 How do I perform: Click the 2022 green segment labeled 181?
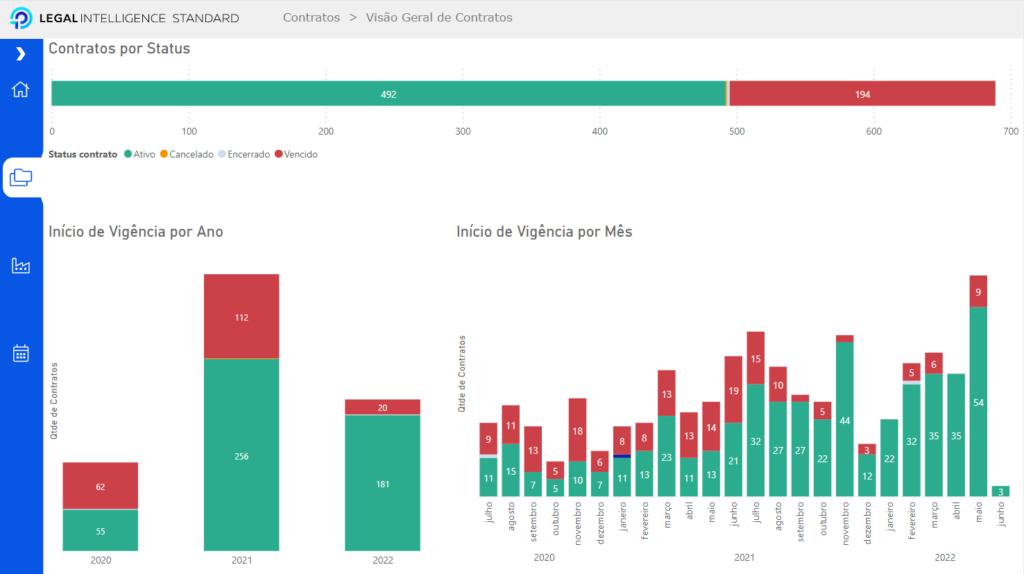tap(382, 483)
